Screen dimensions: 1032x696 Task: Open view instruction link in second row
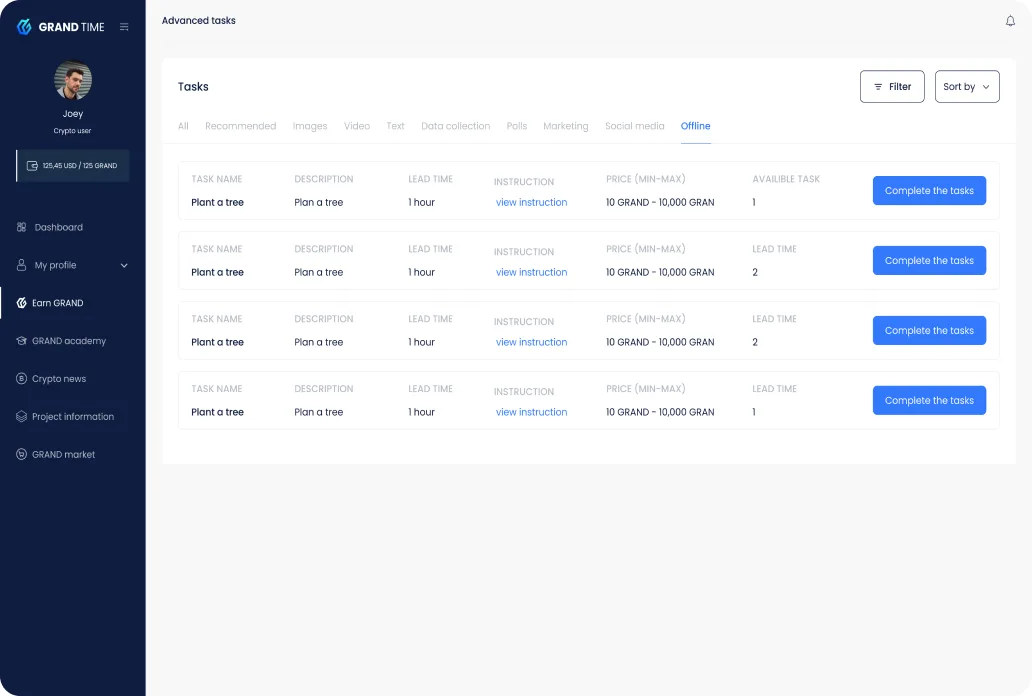531,272
